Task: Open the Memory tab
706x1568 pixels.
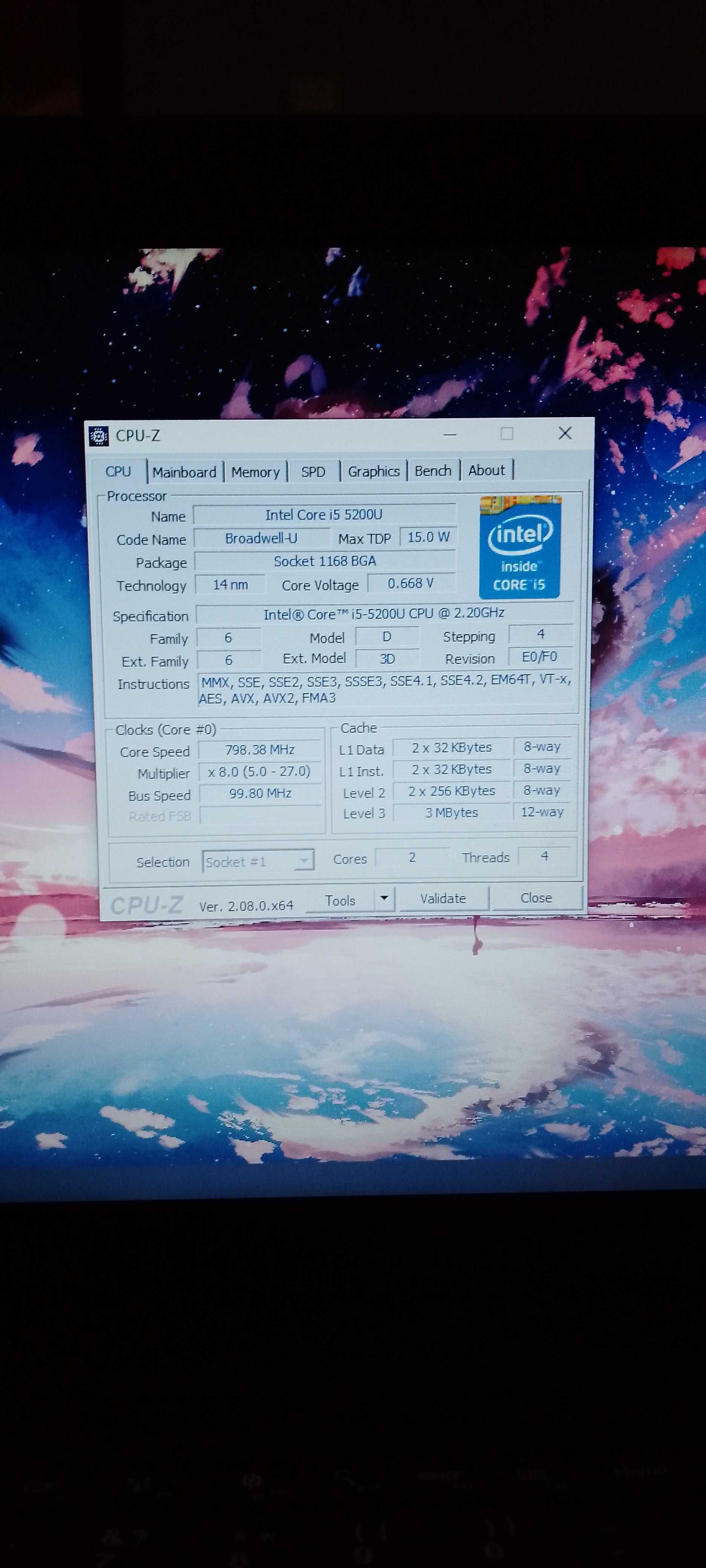Action: point(255,472)
